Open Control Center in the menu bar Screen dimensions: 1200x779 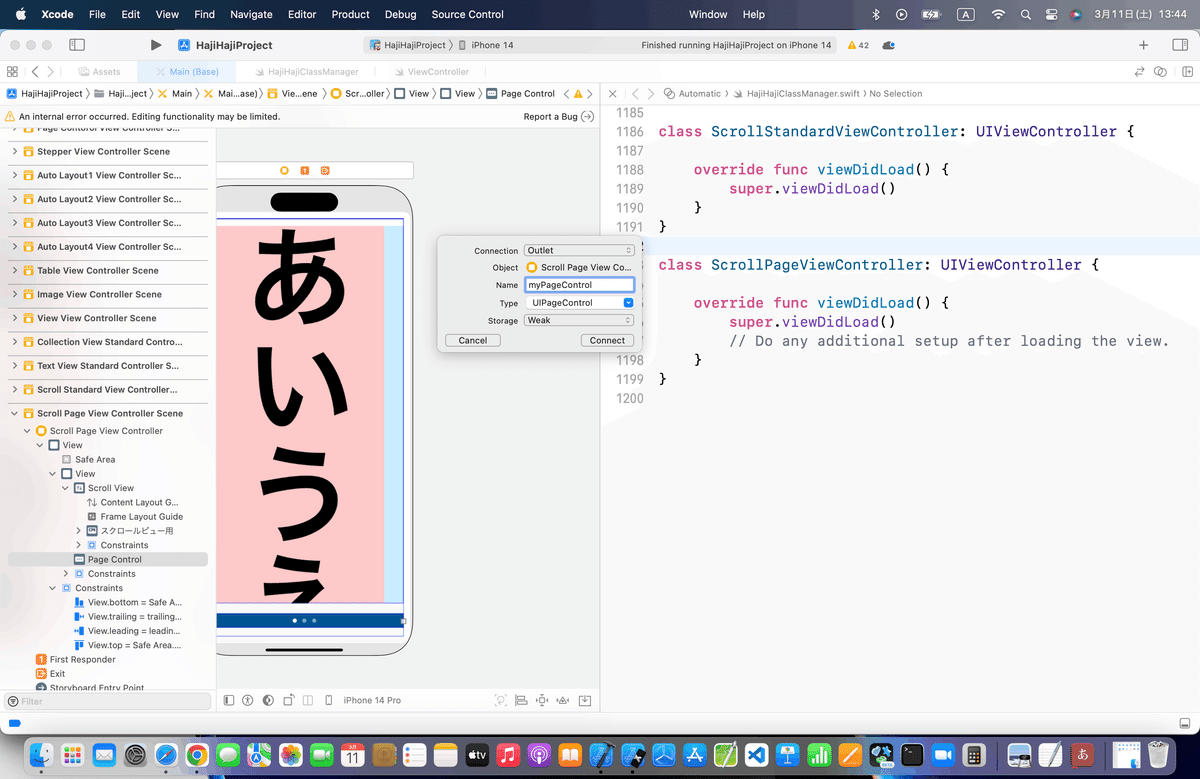[1050, 14]
